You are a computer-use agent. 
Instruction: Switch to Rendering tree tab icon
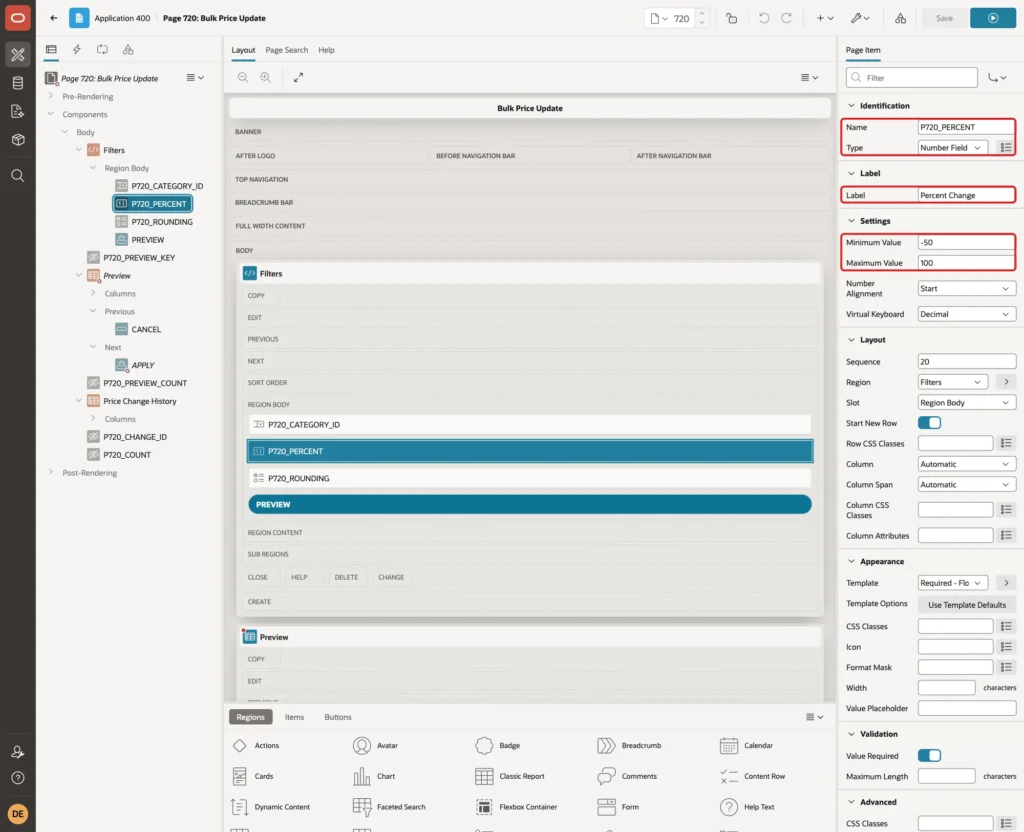click(51, 50)
